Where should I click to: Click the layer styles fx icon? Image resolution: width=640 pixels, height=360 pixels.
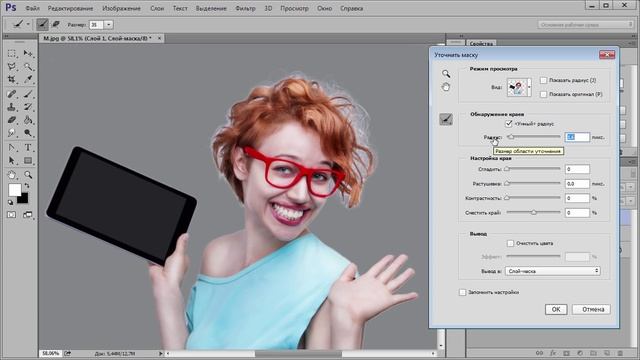point(553,353)
